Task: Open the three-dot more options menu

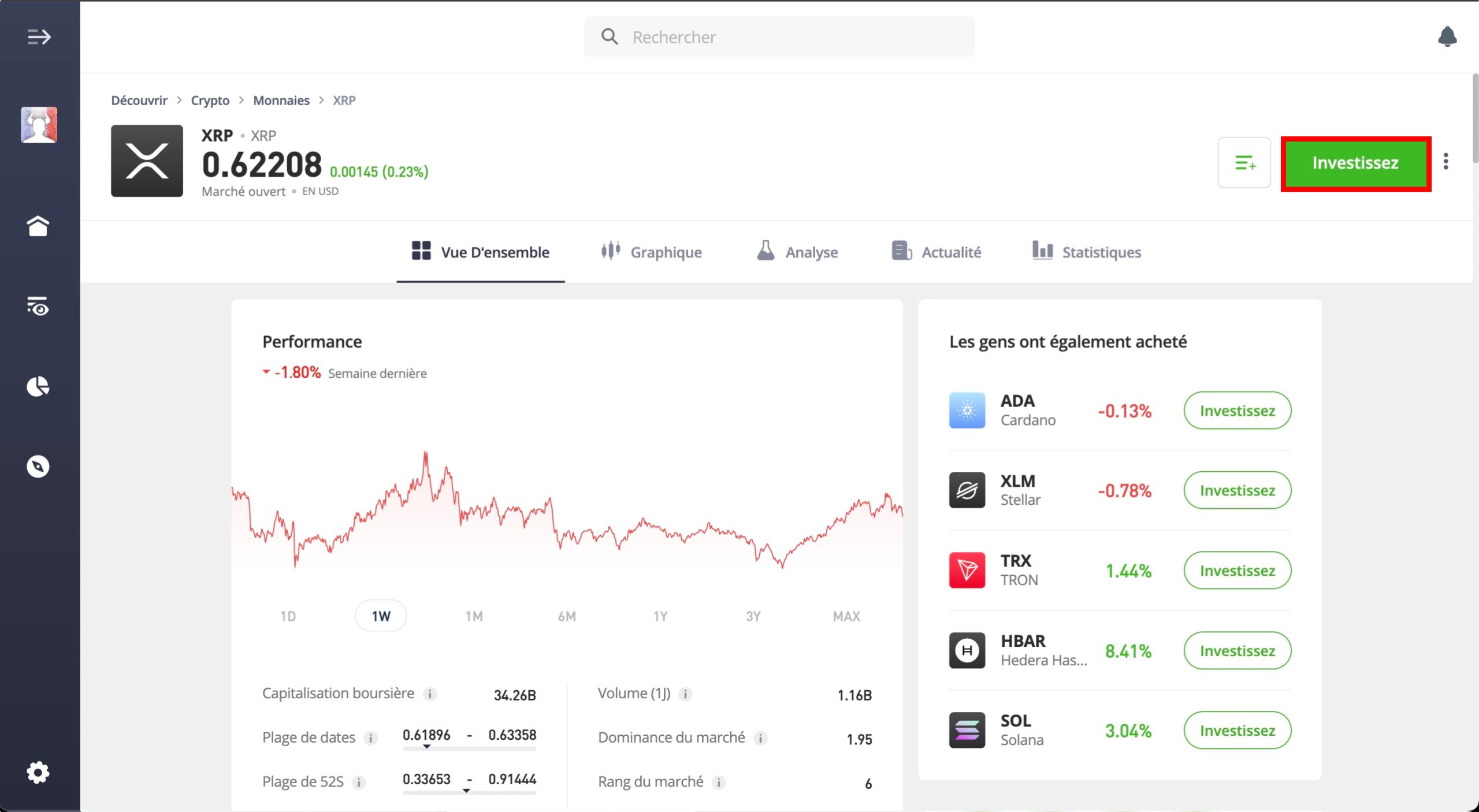Action: [x=1446, y=162]
